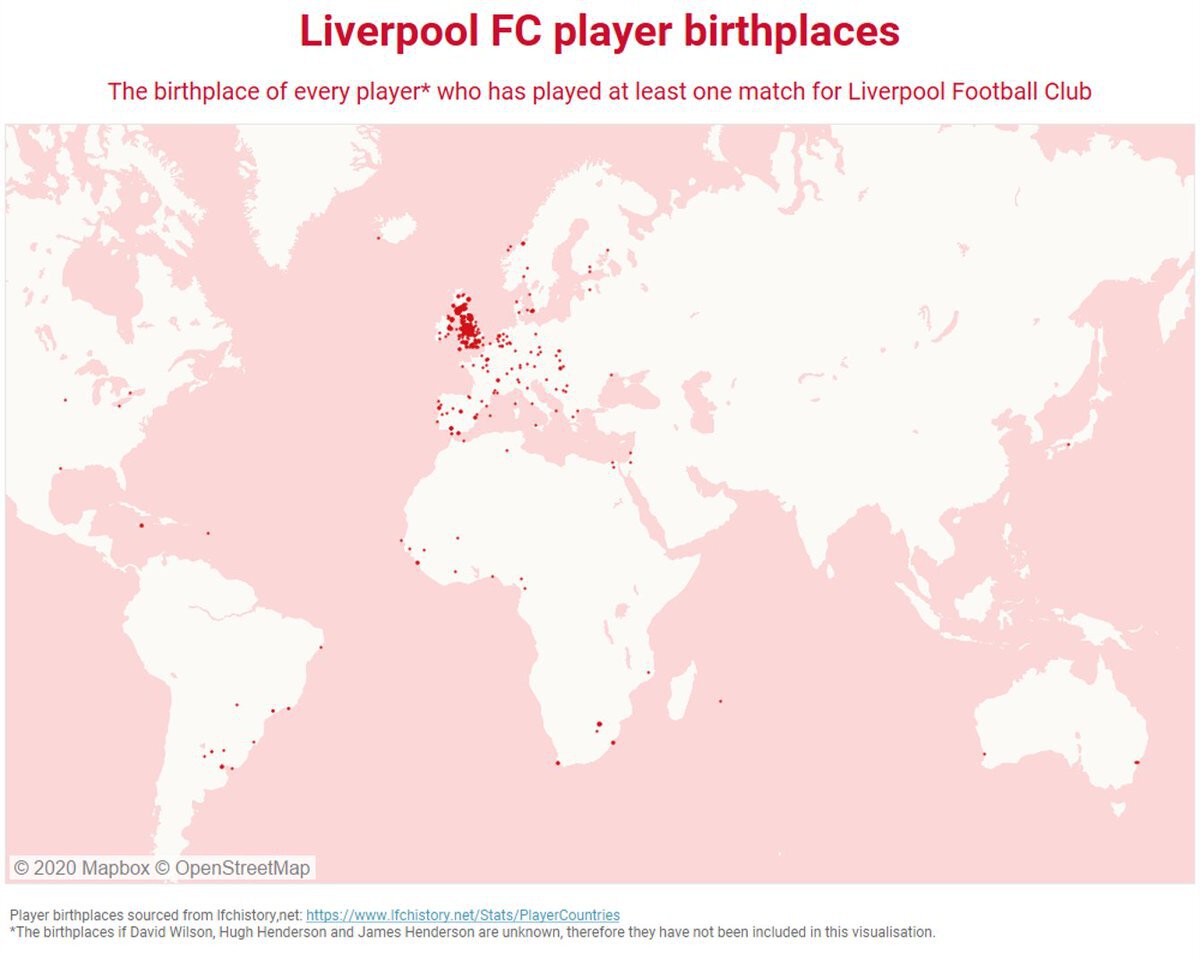Select the dot on the Texas Gulf coast
The image size is (1200, 960).
[60, 468]
